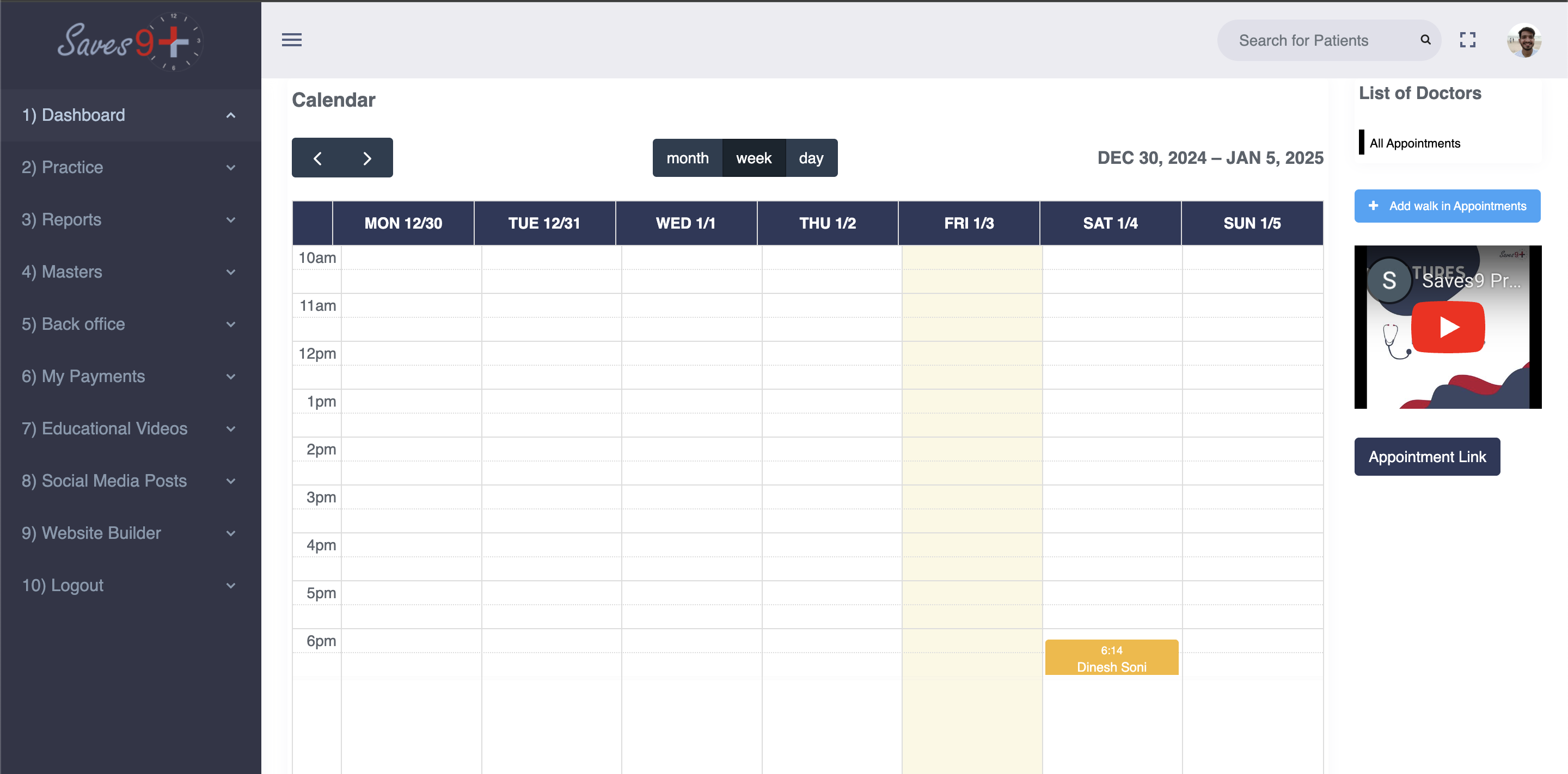Open the user profile avatar
Image resolution: width=1568 pixels, height=774 pixels.
pyautogui.click(x=1523, y=41)
